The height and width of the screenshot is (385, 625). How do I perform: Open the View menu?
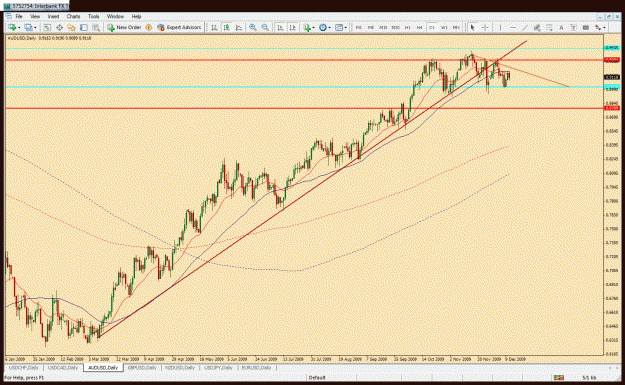click(35, 17)
